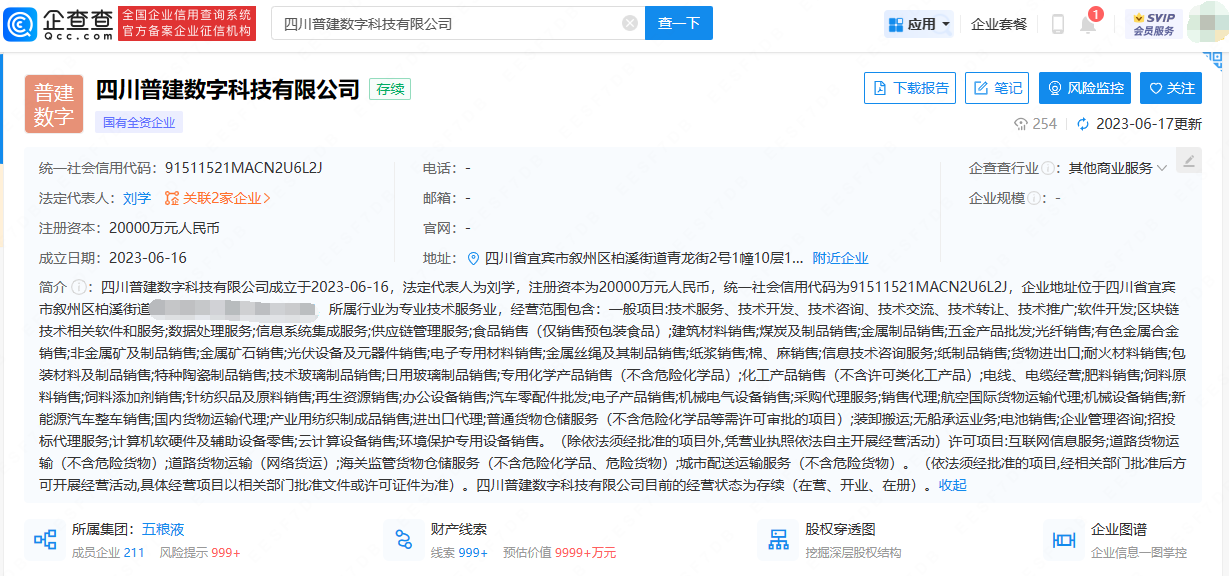Image resolution: width=1229 pixels, height=576 pixels.
Task: Click the 下载报告 button
Action: click(910, 88)
